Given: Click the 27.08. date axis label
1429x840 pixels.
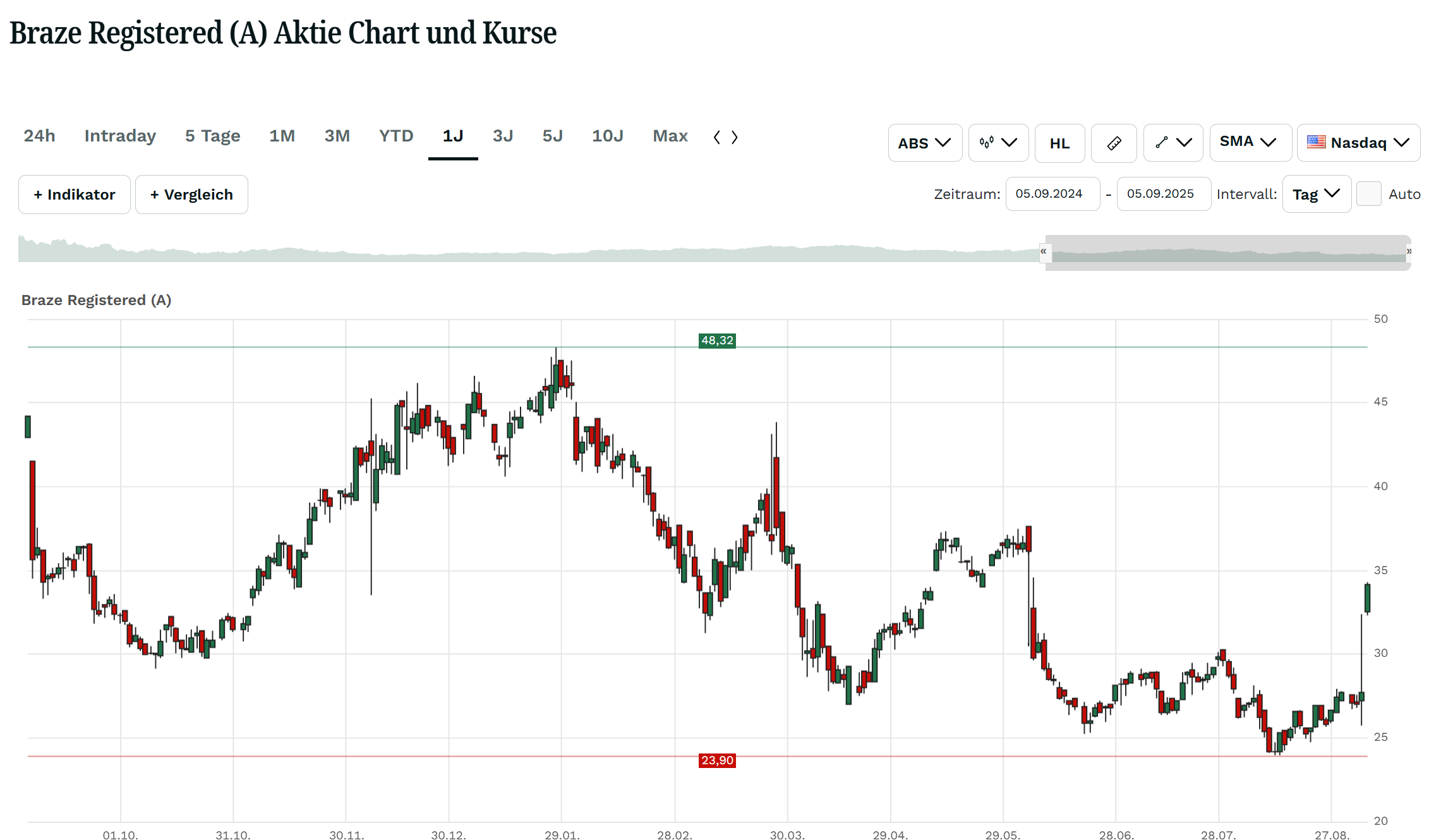Looking at the screenshot, I should (1332, 835).
